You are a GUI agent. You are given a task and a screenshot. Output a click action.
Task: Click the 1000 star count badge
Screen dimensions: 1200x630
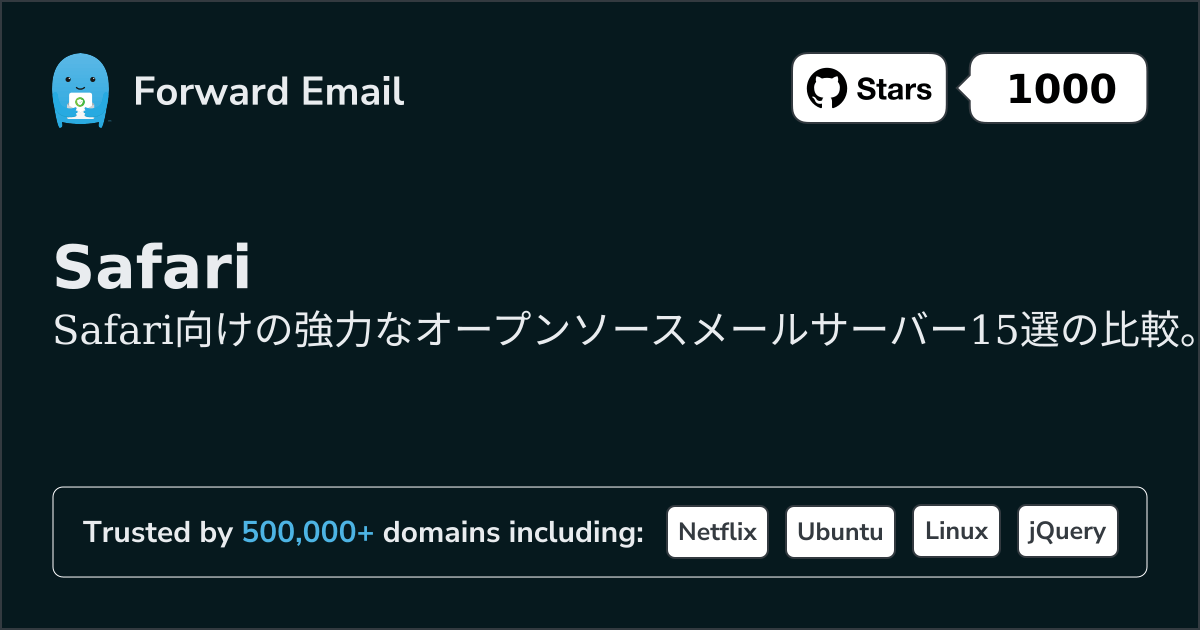1059,89
